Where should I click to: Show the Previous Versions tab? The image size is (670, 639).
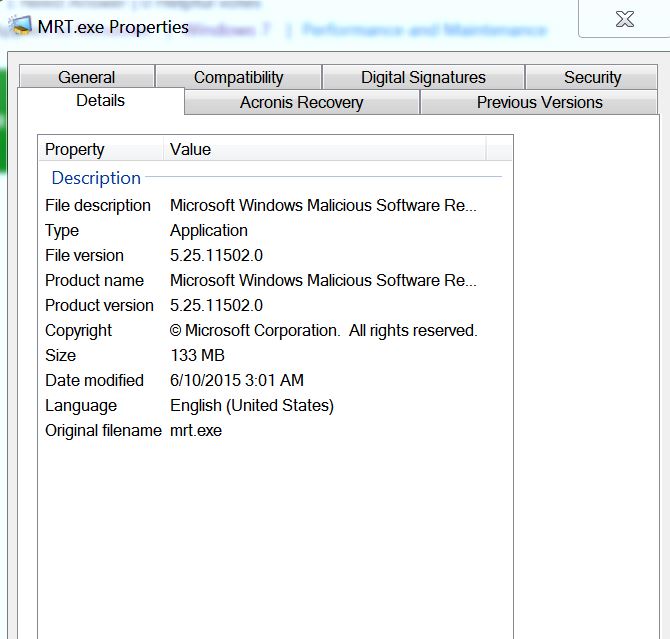pyautogui.click(x=539, y=103)
